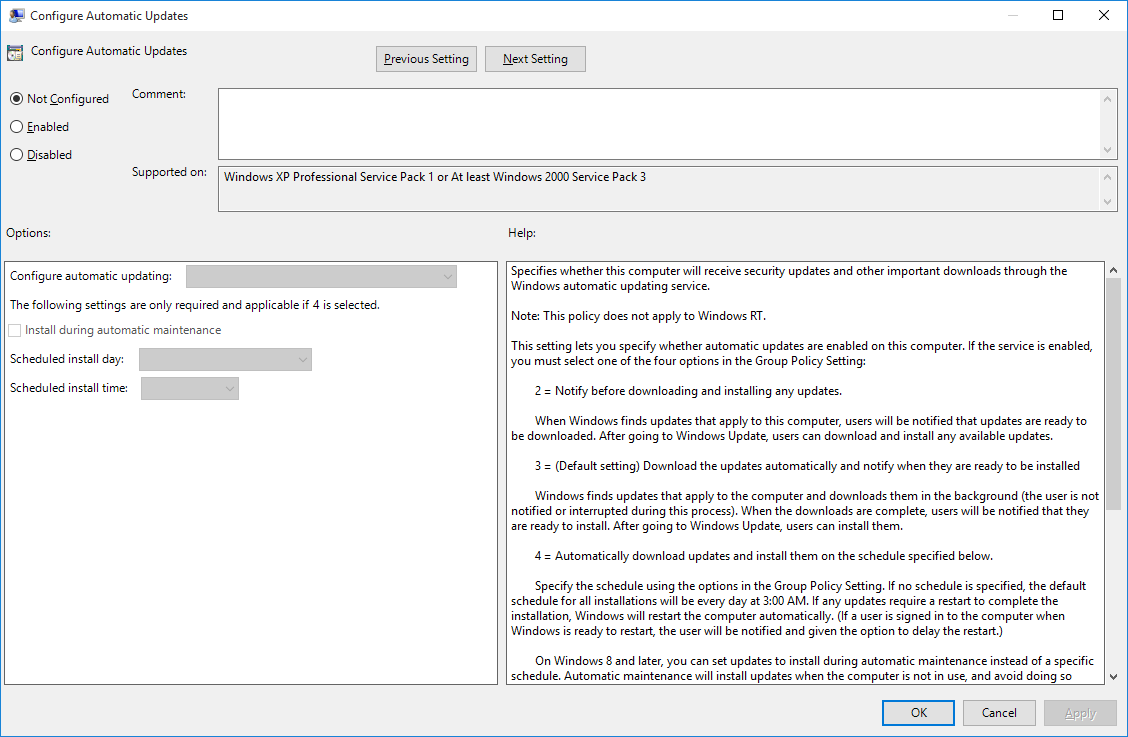Click the Supported on text field
Screen dimensions: 1128x737
click(x=659, y=189)
